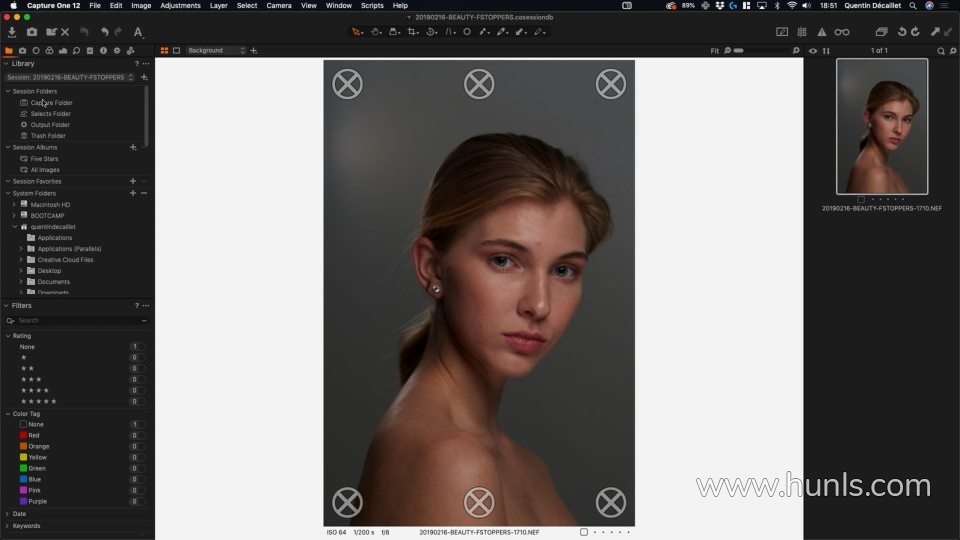Viewport: 960px width, 540px height.
Task: Click the Import images icon
Action: tap(11, 32)
